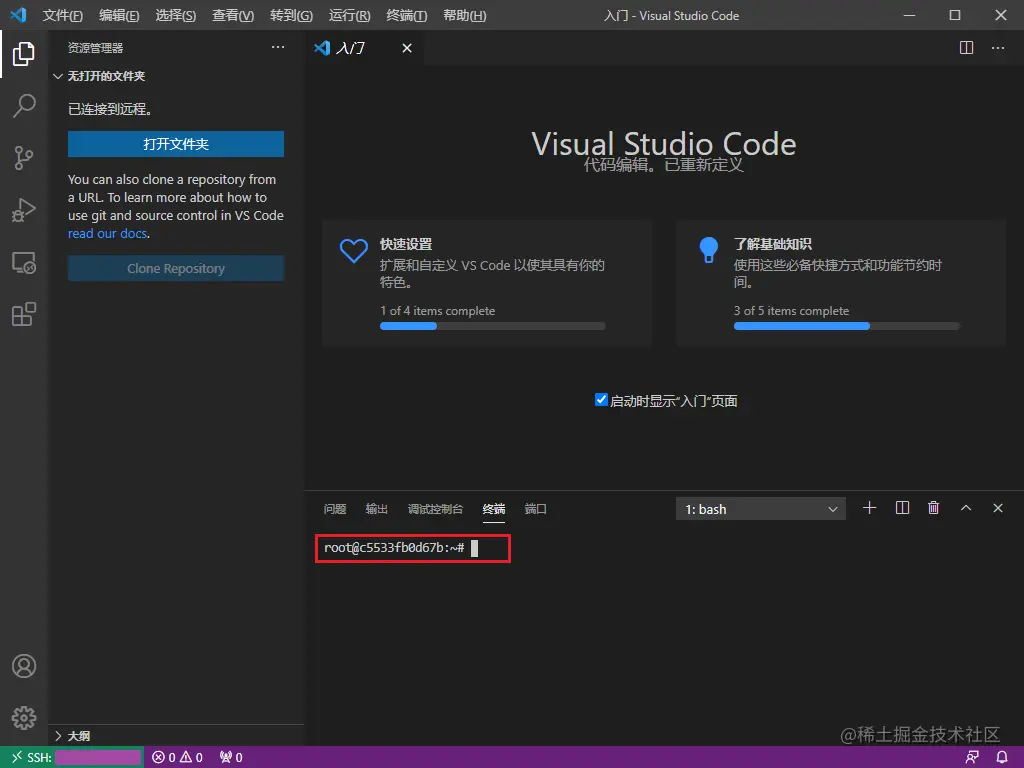1024x768 pixels.
Task: Click 1 of 4 items complete text
Action: (x=438, y=311)
